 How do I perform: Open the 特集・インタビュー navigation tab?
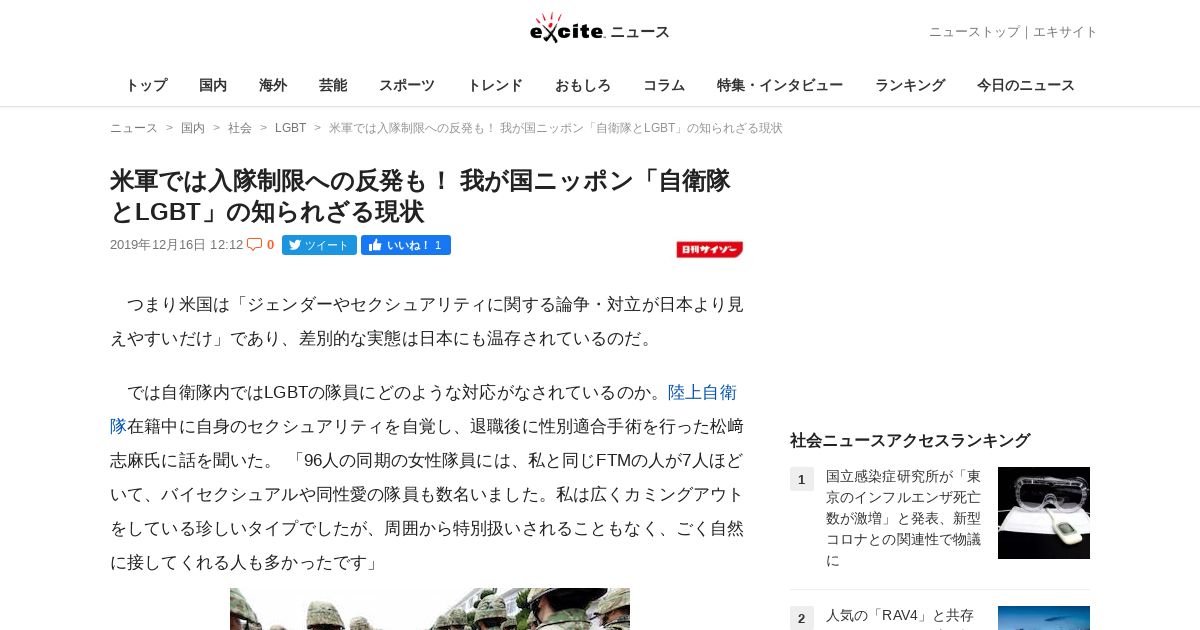[780, 85]
